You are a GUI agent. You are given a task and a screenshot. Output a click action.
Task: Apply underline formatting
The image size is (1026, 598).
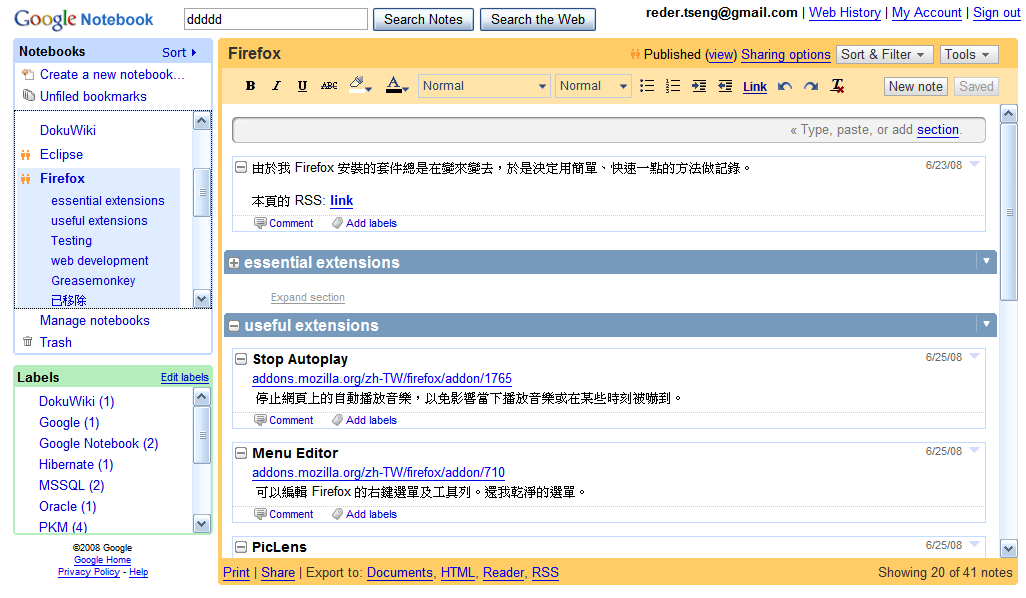(302, 86)
